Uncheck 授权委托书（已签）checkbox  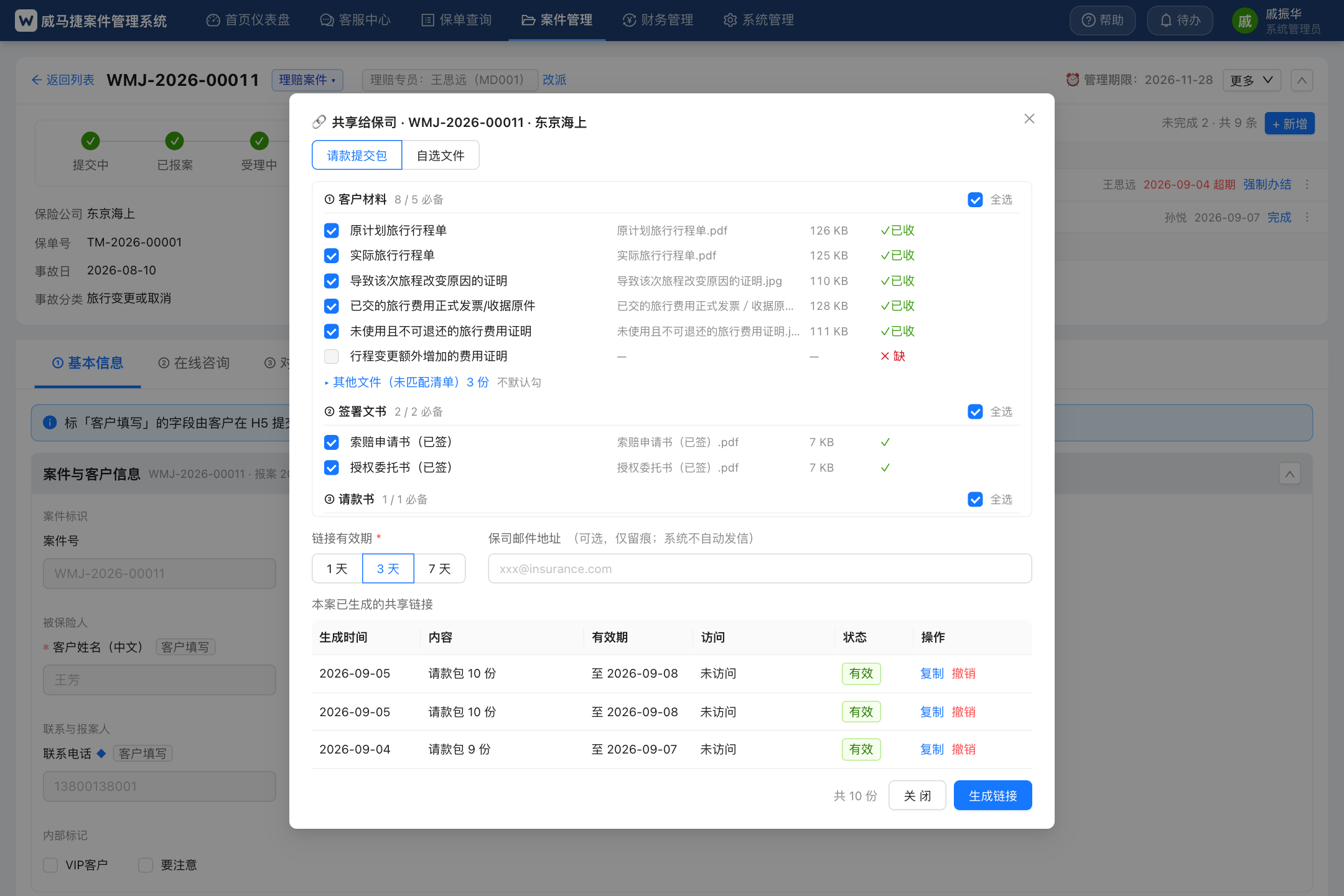pyautogui.click(x=332, y=467)
